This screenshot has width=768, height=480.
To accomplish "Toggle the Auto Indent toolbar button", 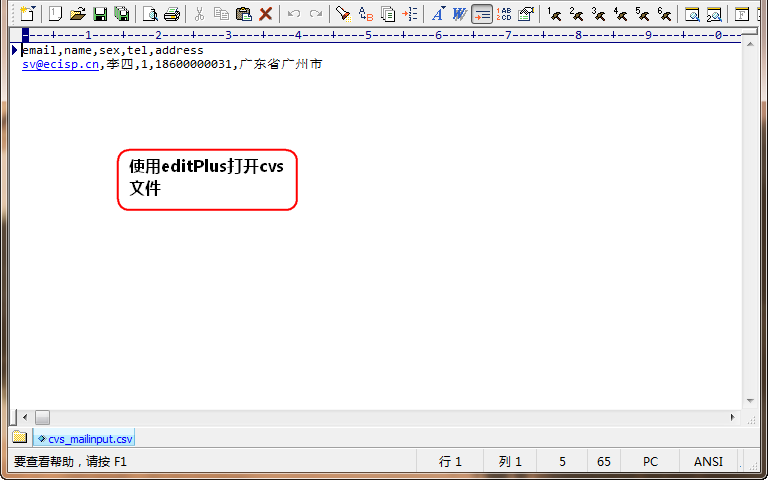I will [x=482, y=14].
